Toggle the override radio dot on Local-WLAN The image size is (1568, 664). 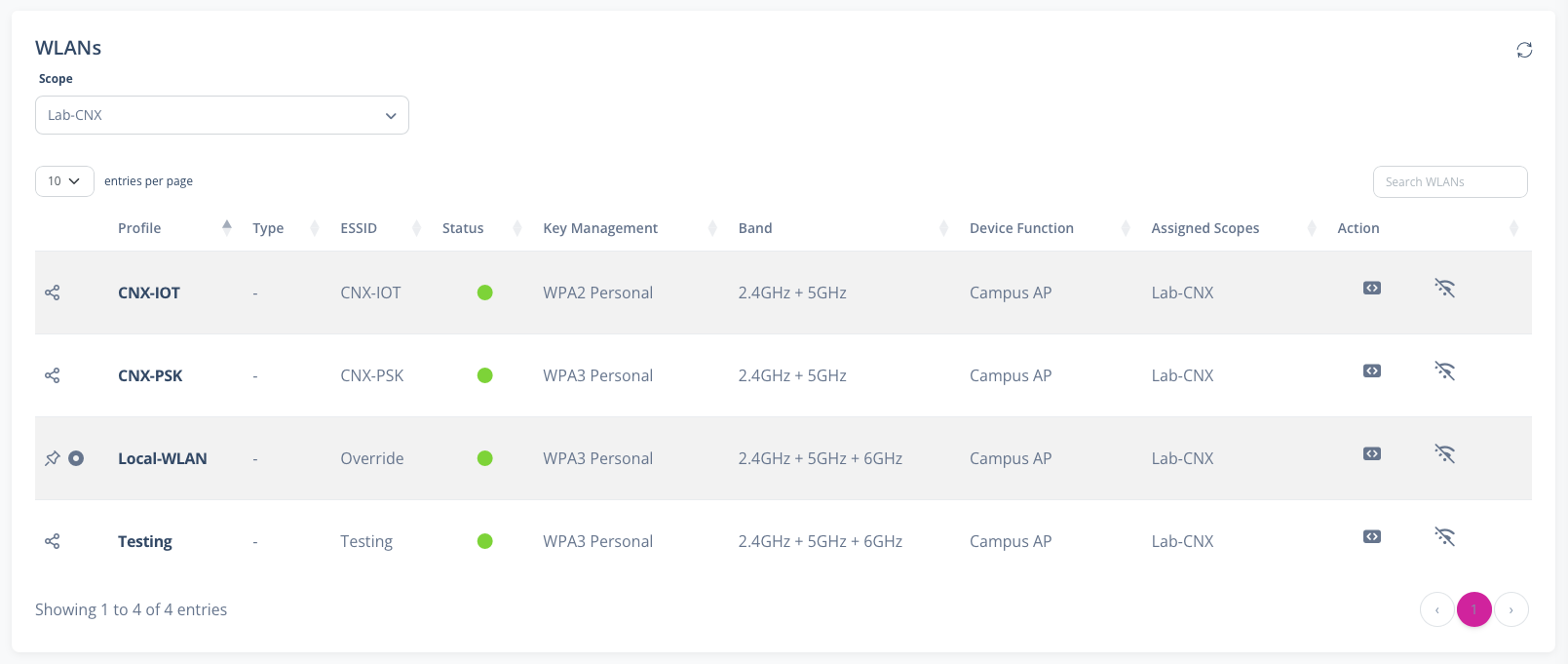76,458
